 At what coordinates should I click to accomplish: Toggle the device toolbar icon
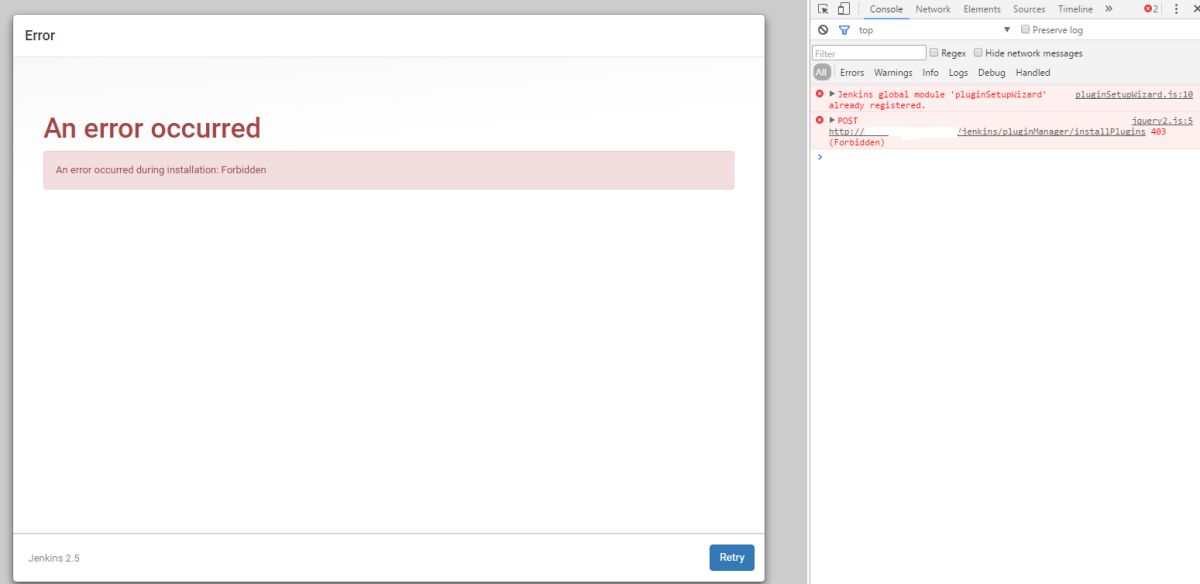(843, 9)
